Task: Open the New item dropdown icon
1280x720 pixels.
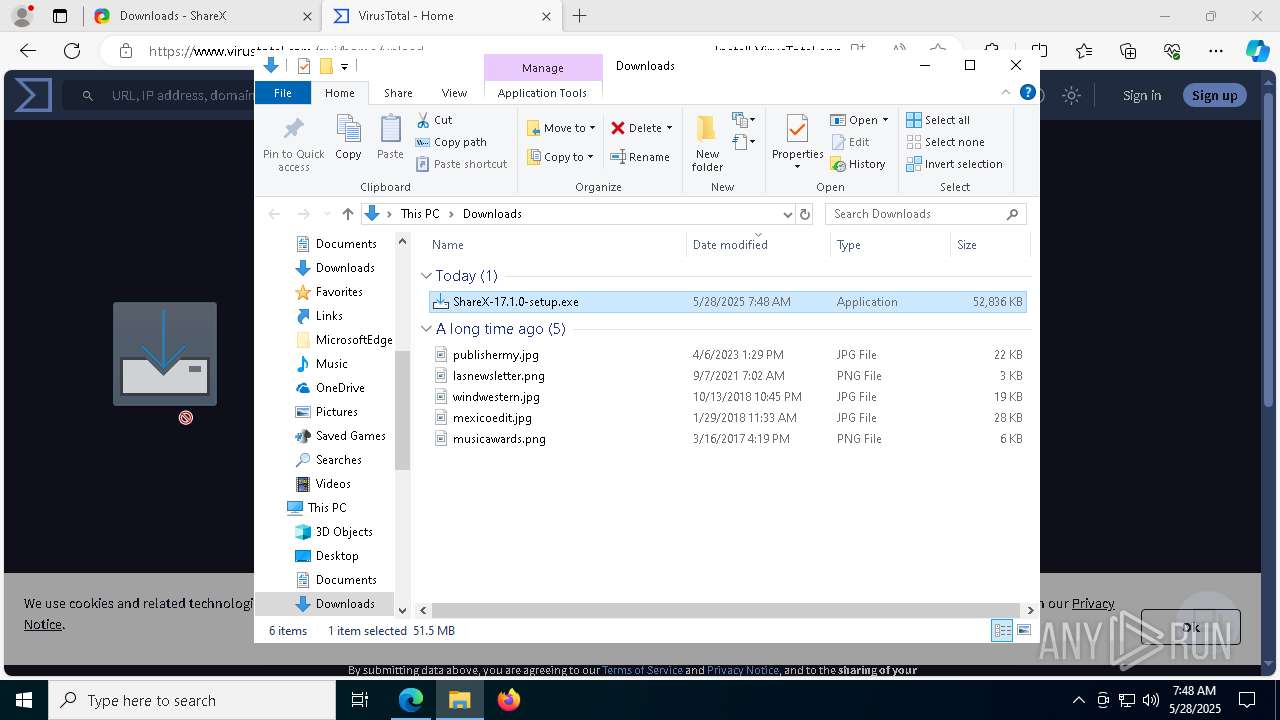Action: pos(743,120)
